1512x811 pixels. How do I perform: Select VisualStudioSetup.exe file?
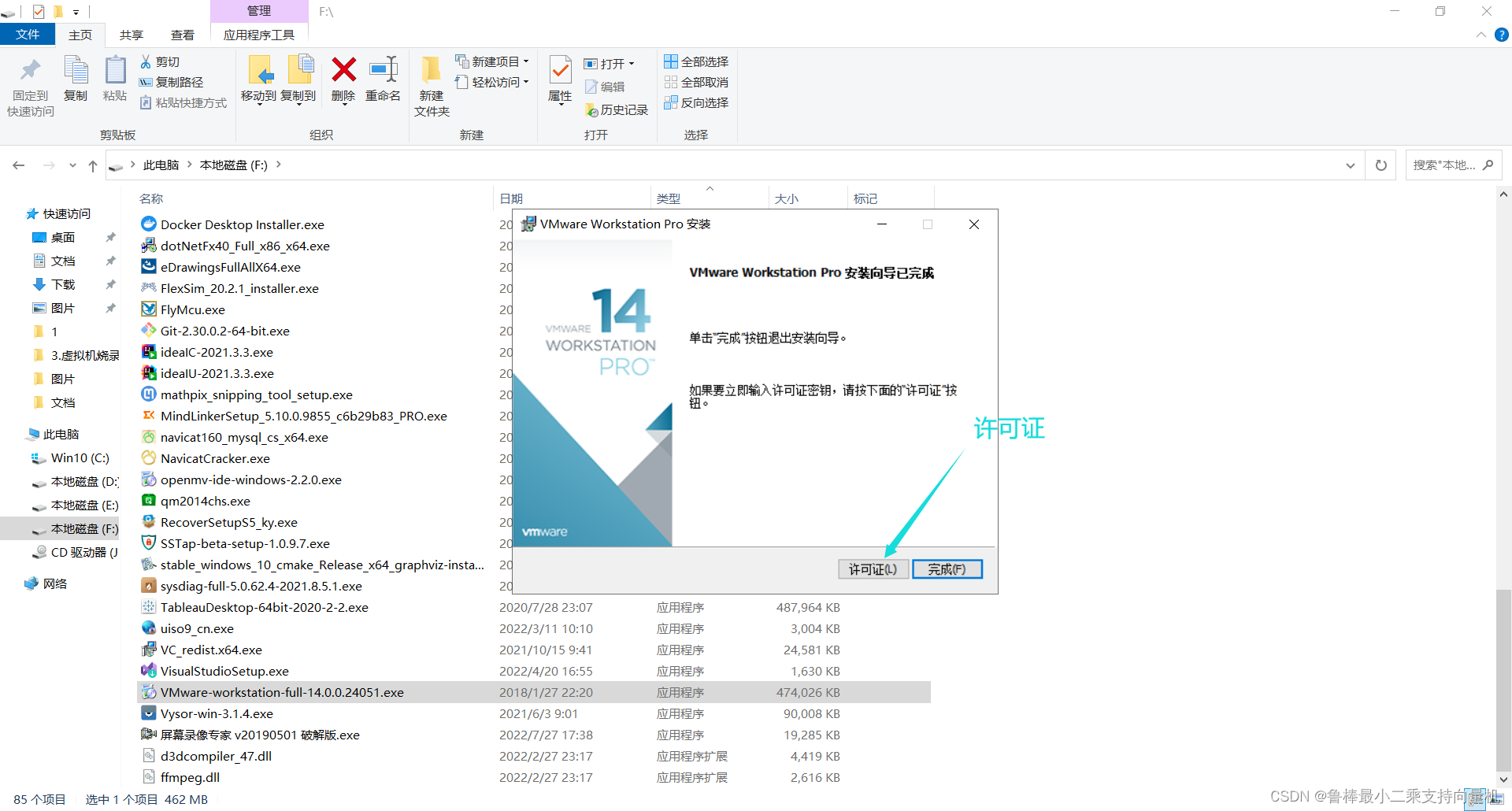tap(224, 671)
